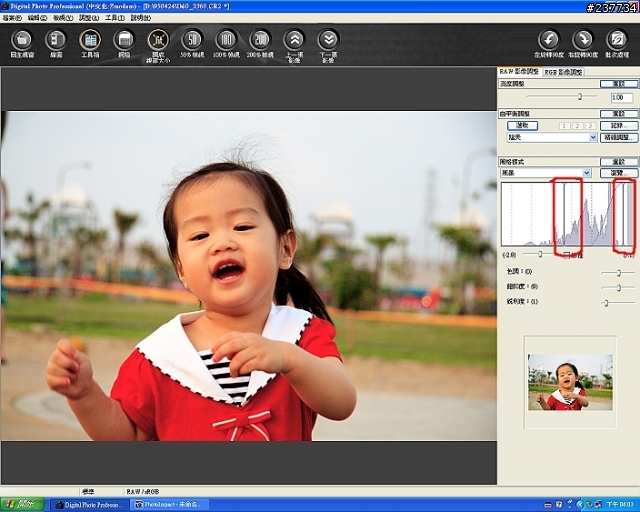Image resolution: width=640 pixels, height=512 pixels.
Task: Click inside the tone curve histogram
Action: click(x=568, y=214)
